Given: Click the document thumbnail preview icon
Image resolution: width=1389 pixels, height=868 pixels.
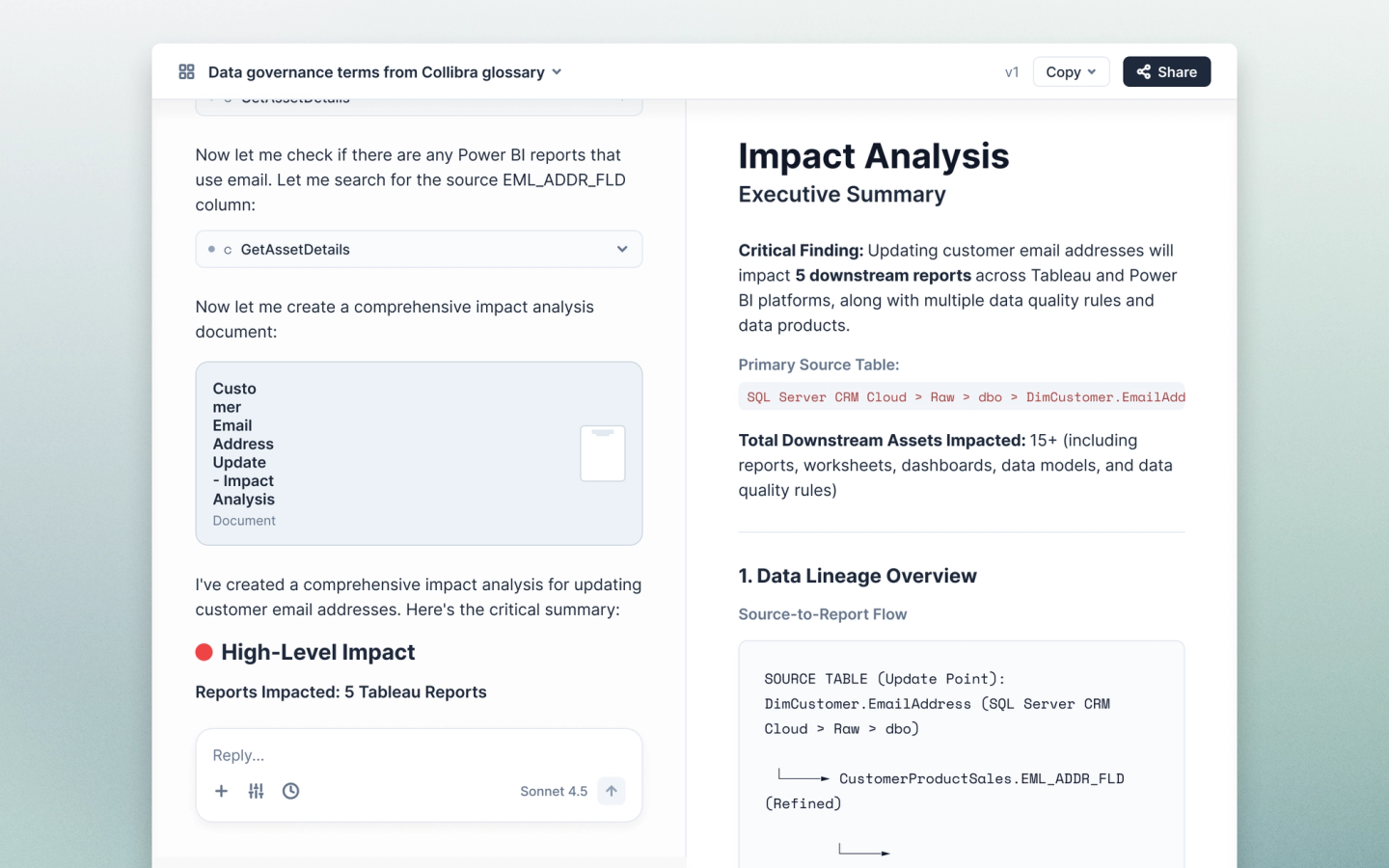Looking at the screenshot, I should 603,453.
